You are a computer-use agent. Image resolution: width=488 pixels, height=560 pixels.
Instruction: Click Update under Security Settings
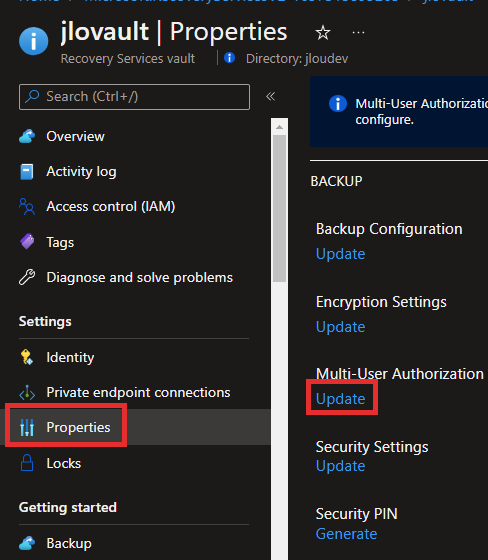(340, 466)
